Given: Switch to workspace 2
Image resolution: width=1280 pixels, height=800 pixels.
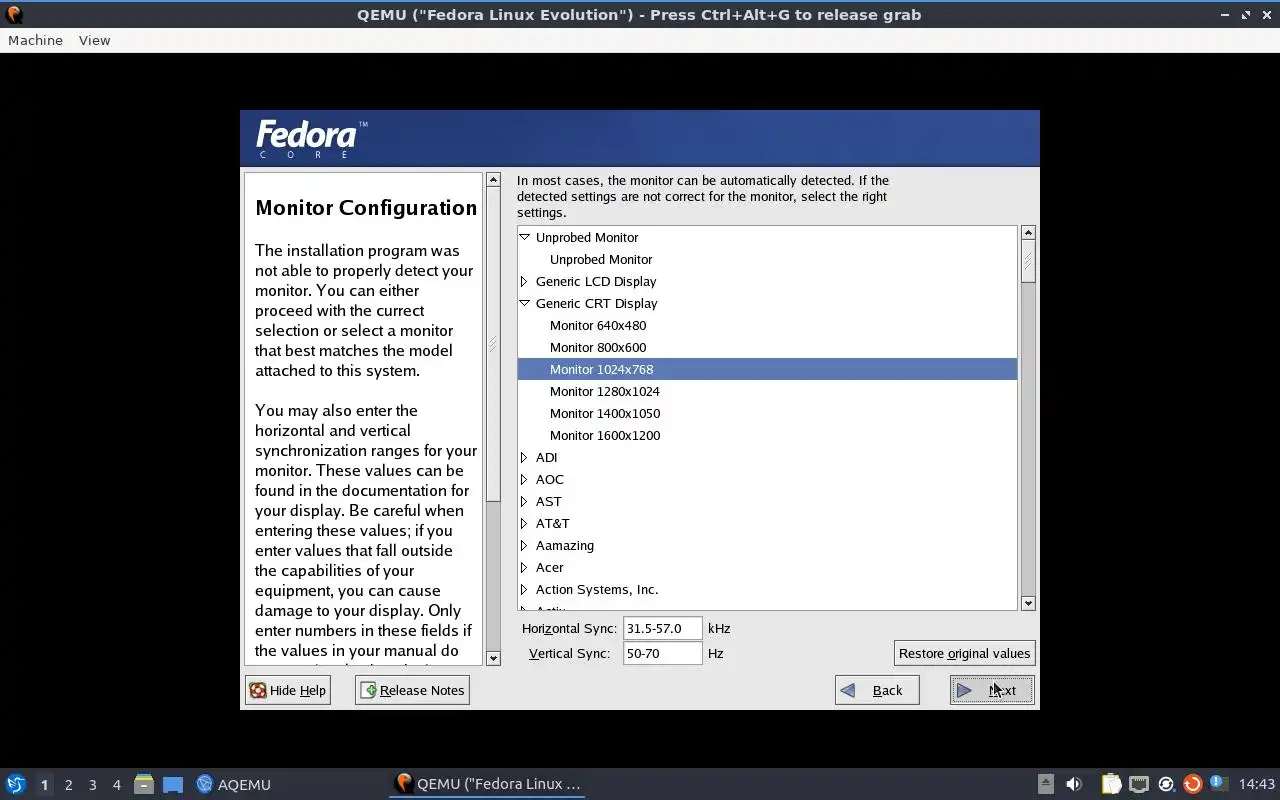Looking at the screenshot, I should [68, 784].
